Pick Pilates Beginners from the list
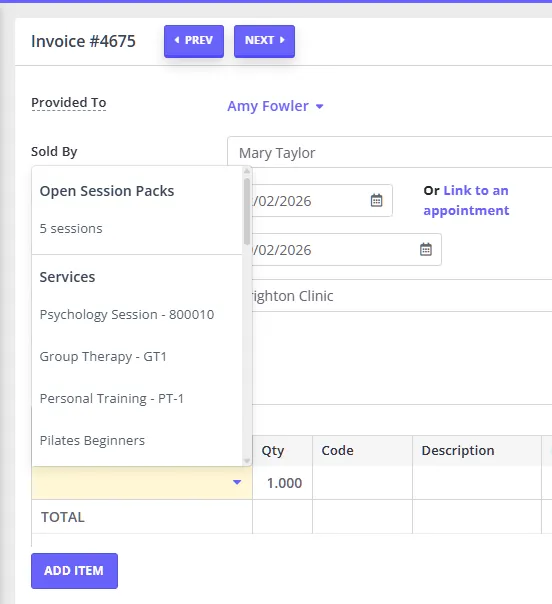The image size is (552, 604). (x=137, y=440)
